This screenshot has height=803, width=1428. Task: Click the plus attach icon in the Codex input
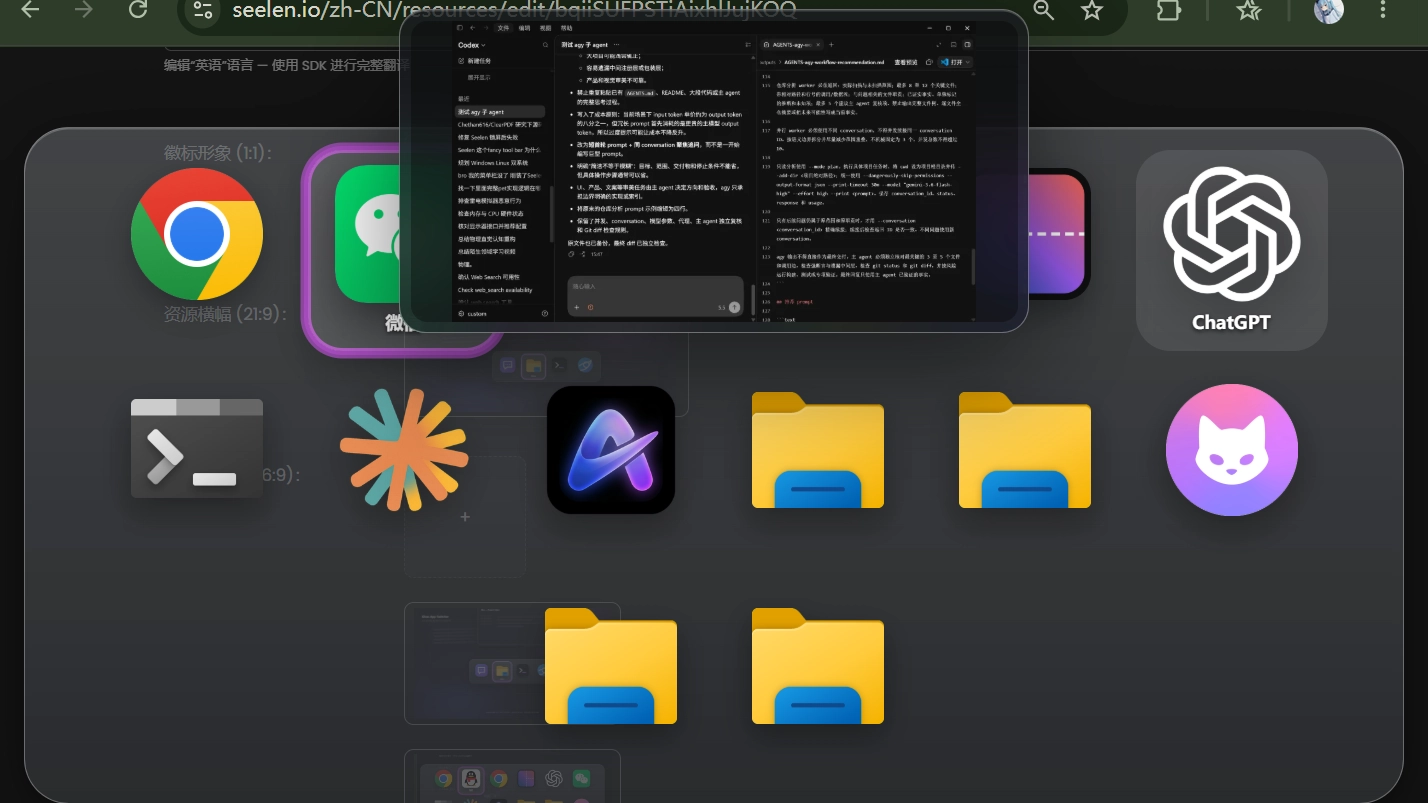(x=576, y=307)
